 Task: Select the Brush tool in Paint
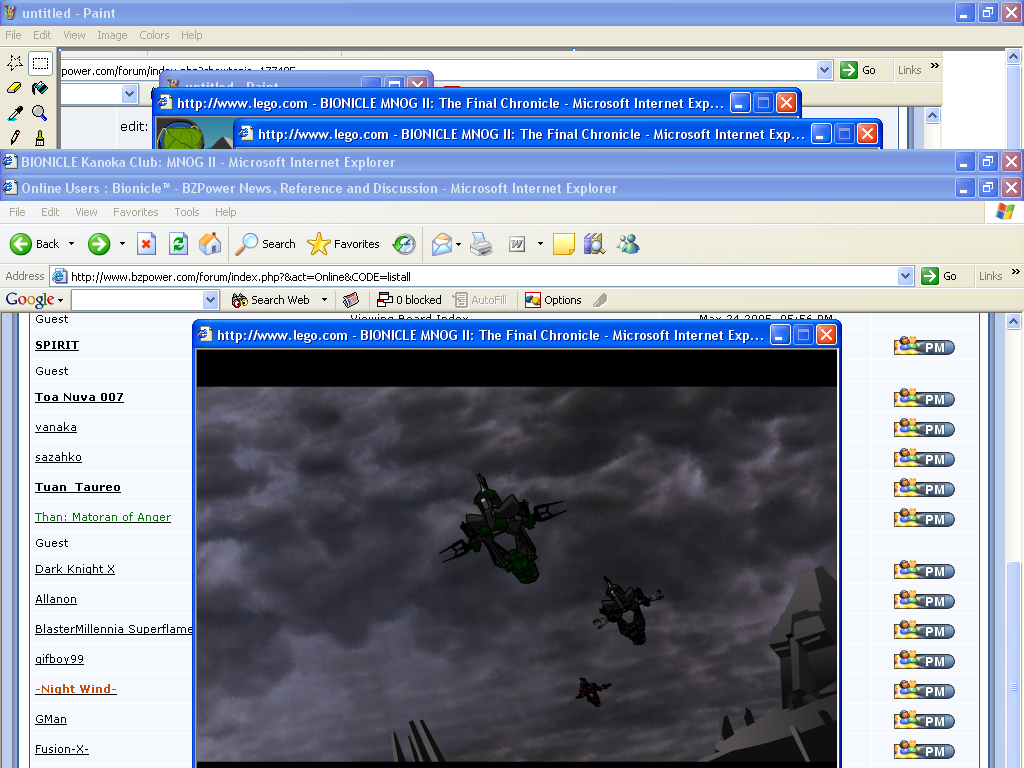[40, 138]
